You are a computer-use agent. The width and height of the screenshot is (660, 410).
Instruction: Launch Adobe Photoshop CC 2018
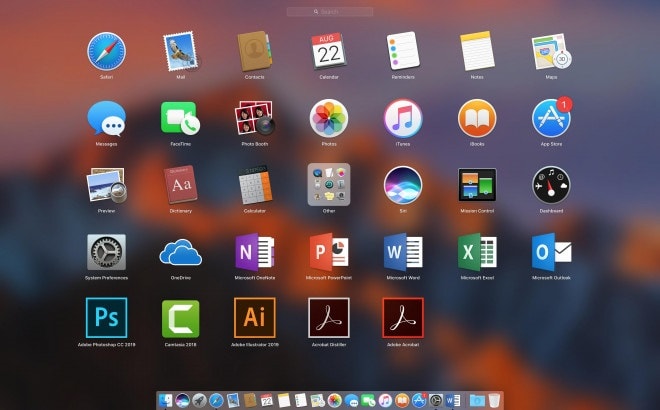(x=106, y=318)
